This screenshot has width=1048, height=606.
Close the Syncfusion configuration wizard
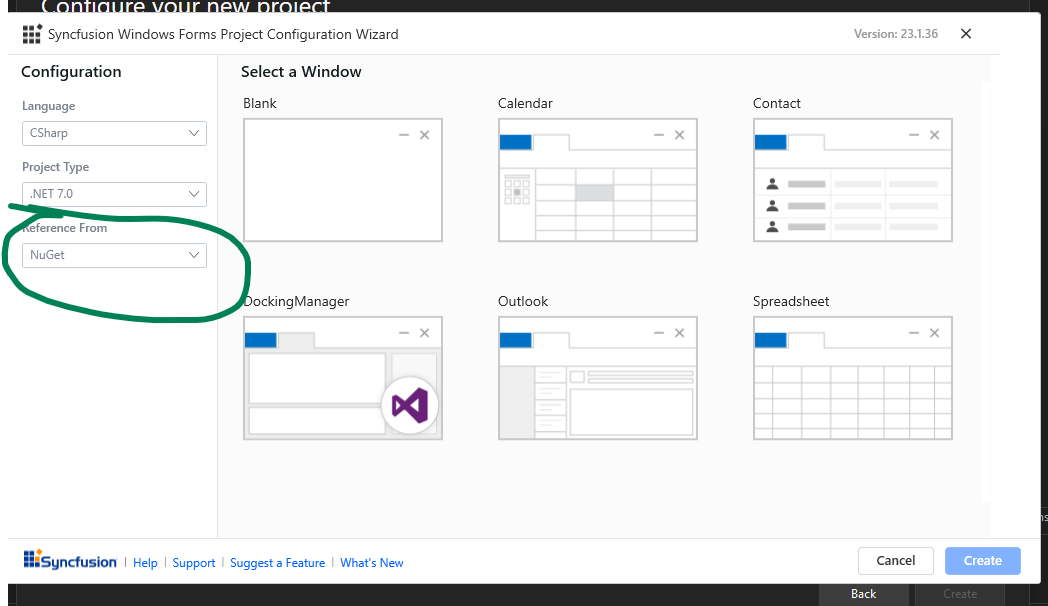click(966, 34)
